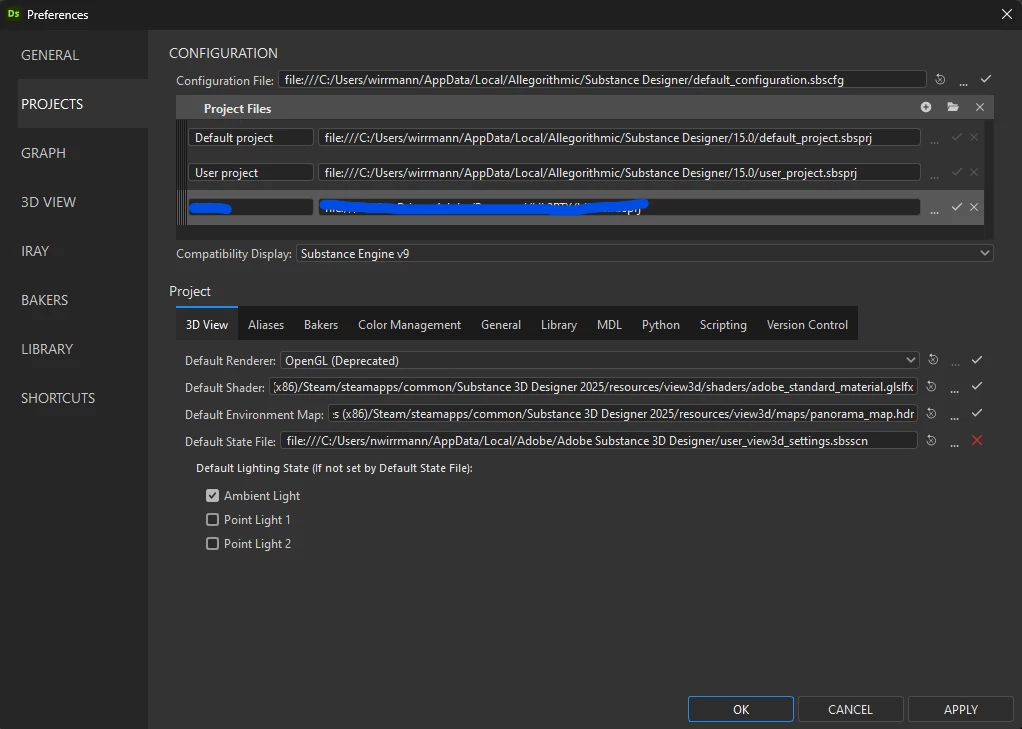This screenshot has width=1022, height=729.
Task: Select the 3D View project tab
Action: point(207,324)
